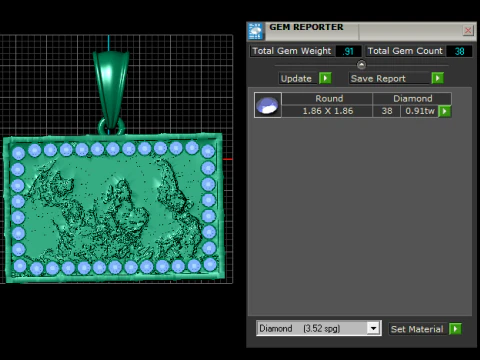
Task: Click the Save Report button
Action: tap(389, 79)
